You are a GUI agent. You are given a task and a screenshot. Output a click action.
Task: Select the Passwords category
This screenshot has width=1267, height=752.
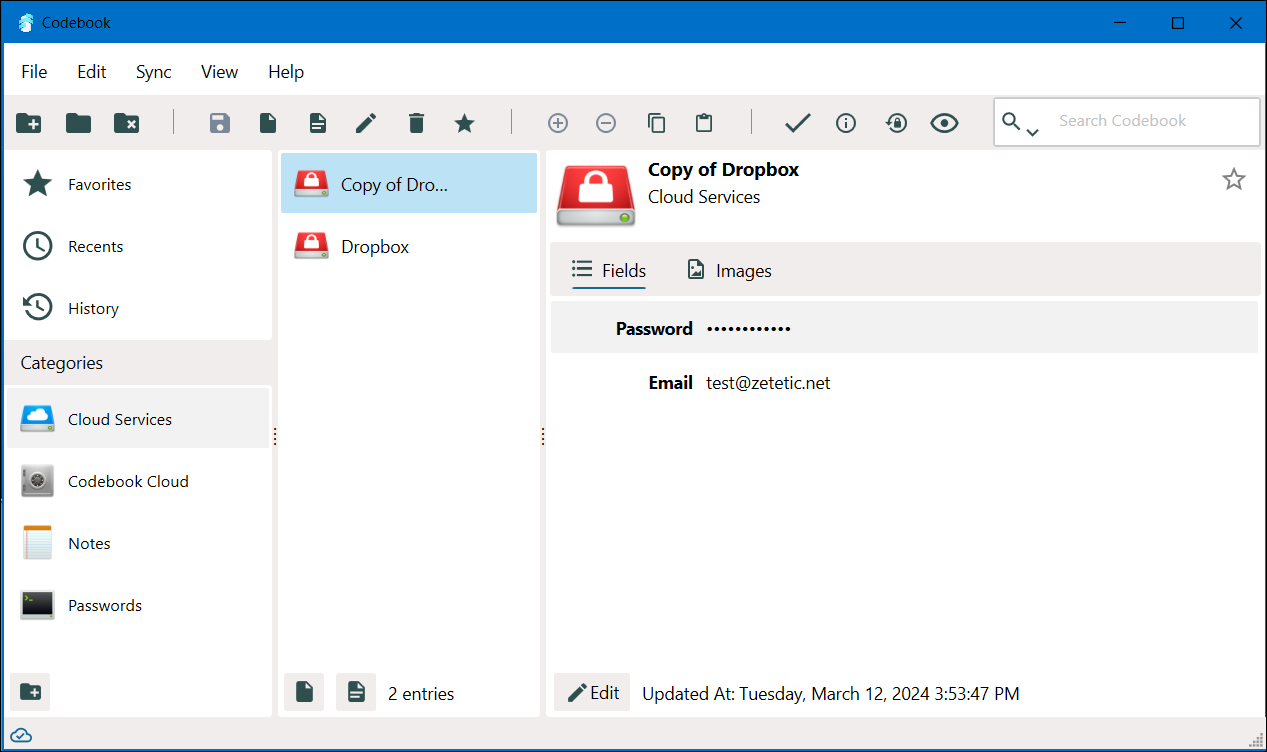(138, 605)
